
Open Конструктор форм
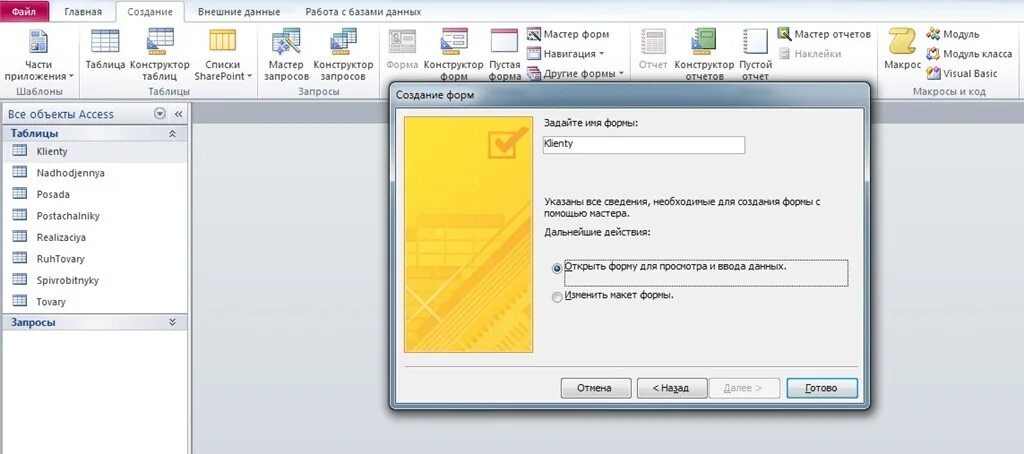pos(453,54)
